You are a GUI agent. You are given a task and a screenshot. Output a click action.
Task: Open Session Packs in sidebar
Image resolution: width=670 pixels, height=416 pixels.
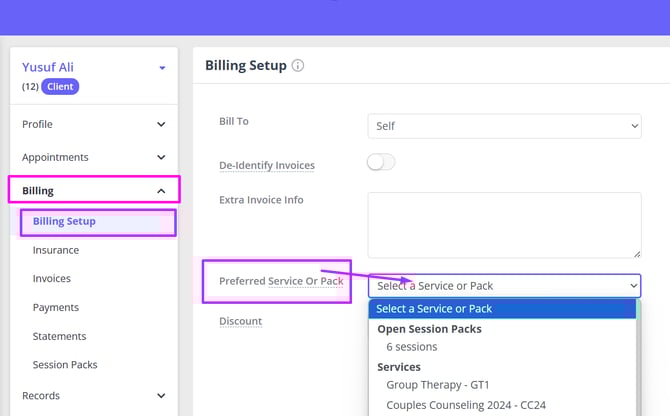pos(65,365)
